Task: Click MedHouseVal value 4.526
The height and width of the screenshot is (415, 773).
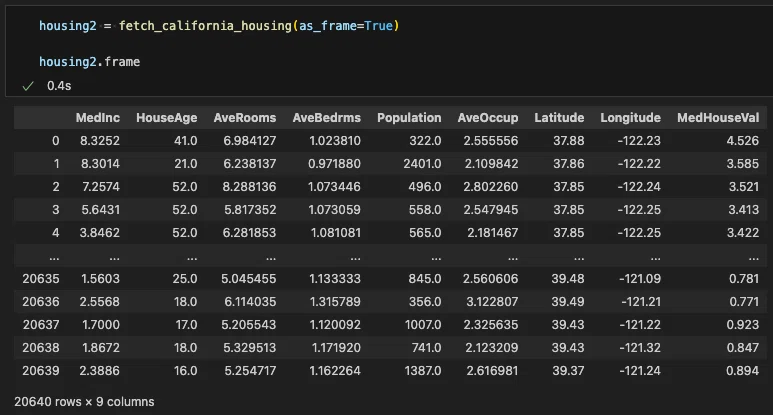Action: [742, 140]
